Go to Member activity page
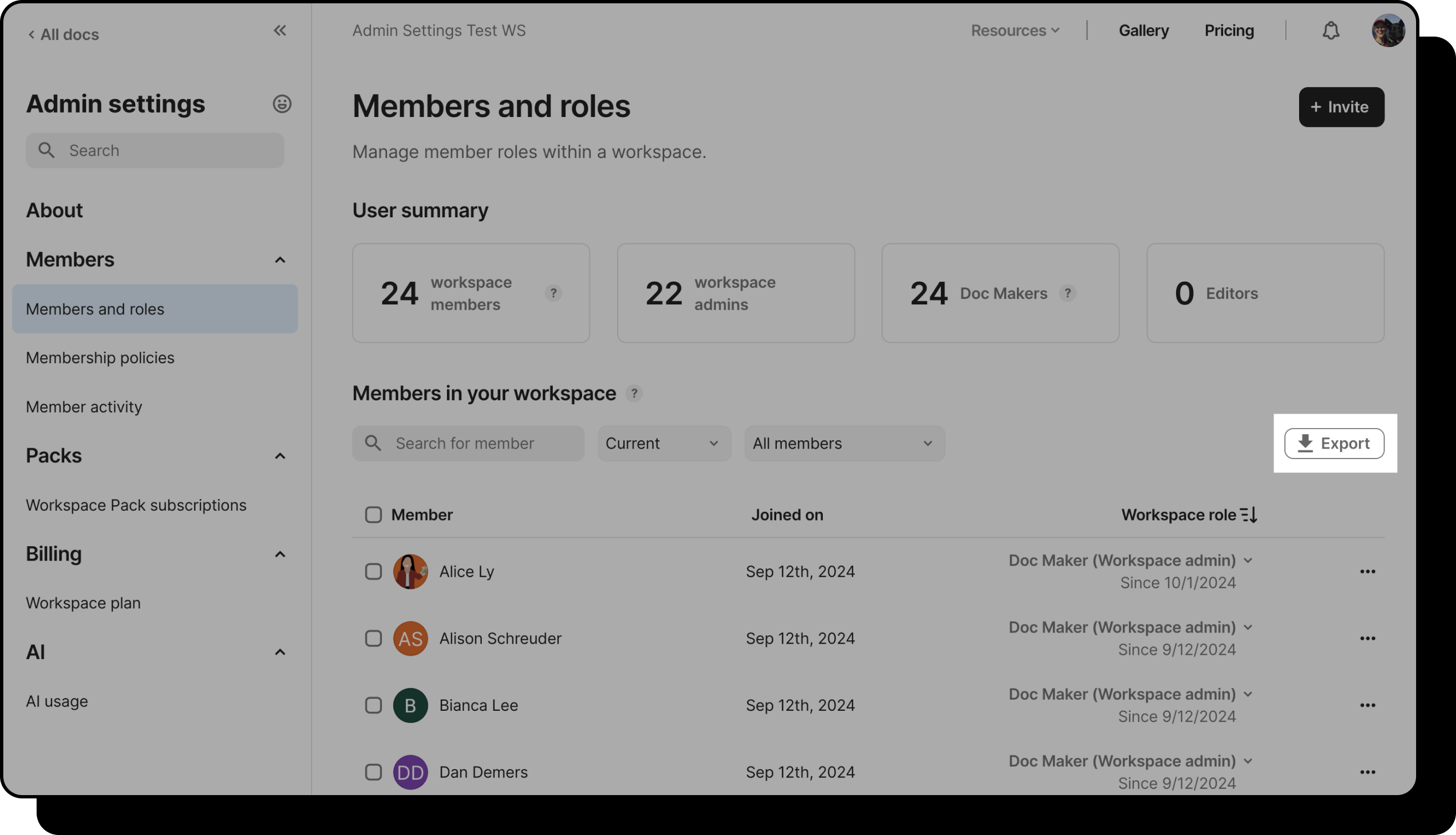This screenshot has width=1456, height=835. pos(84,407)
